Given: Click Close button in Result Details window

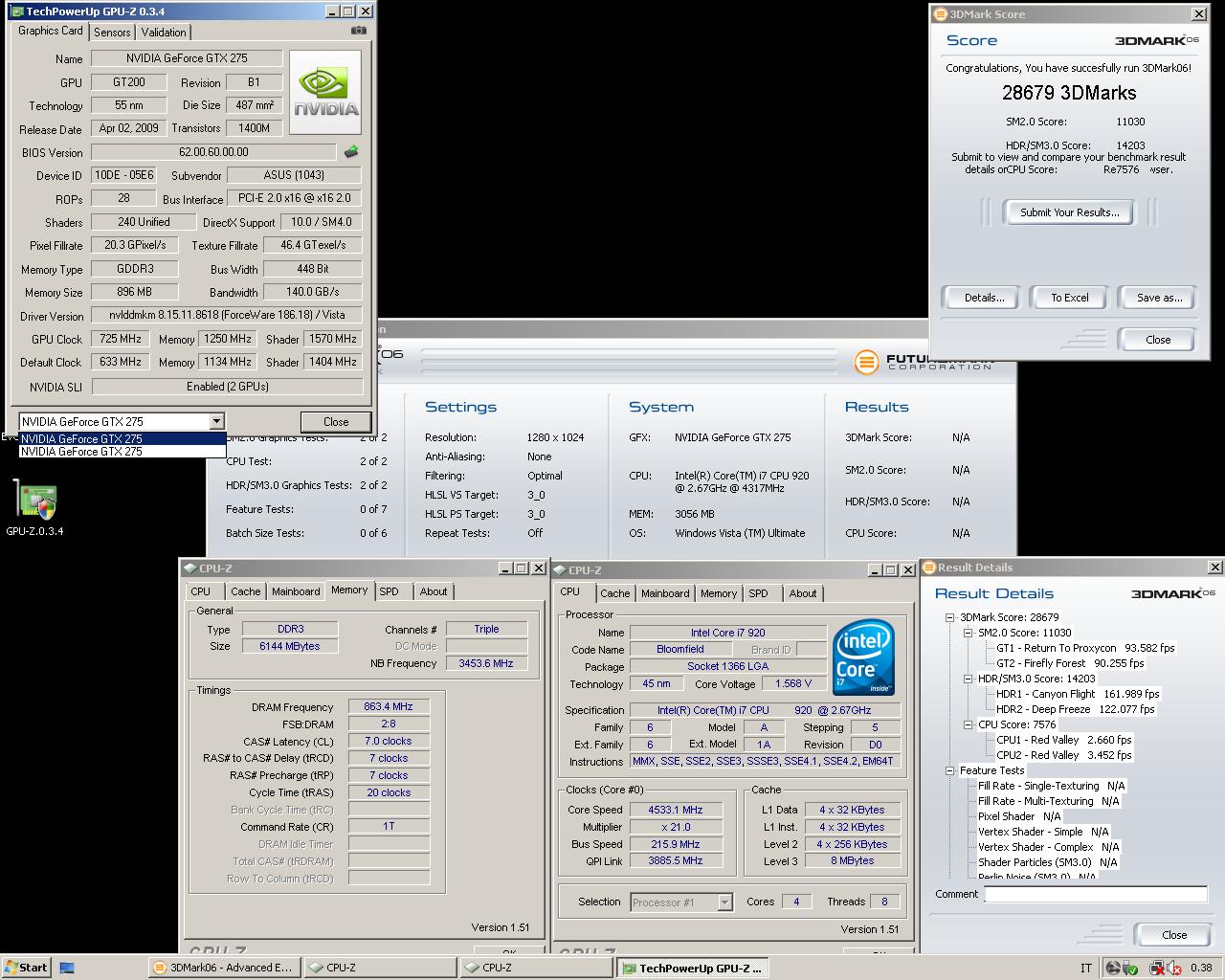Looking at the screenshot, I should pyautogui.click(x=1174, y=935).
